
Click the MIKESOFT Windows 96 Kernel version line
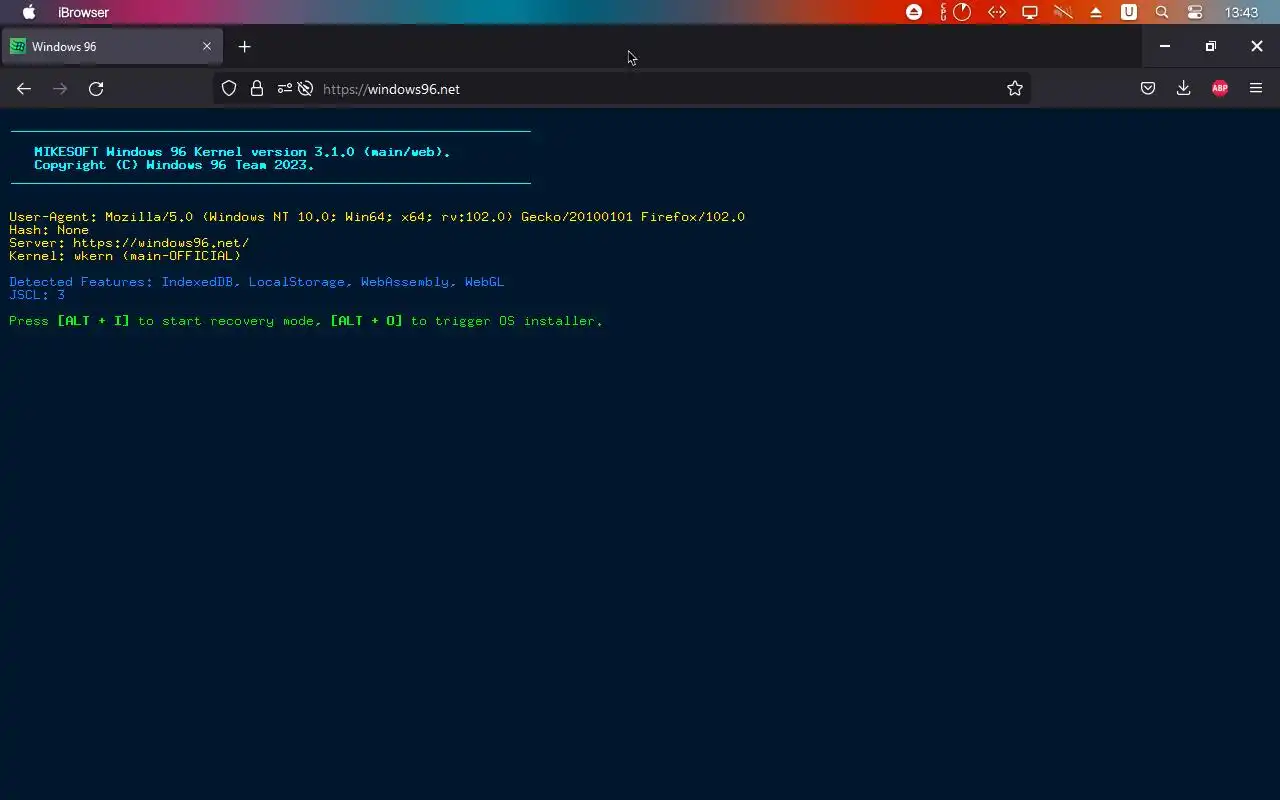point(242,152)
